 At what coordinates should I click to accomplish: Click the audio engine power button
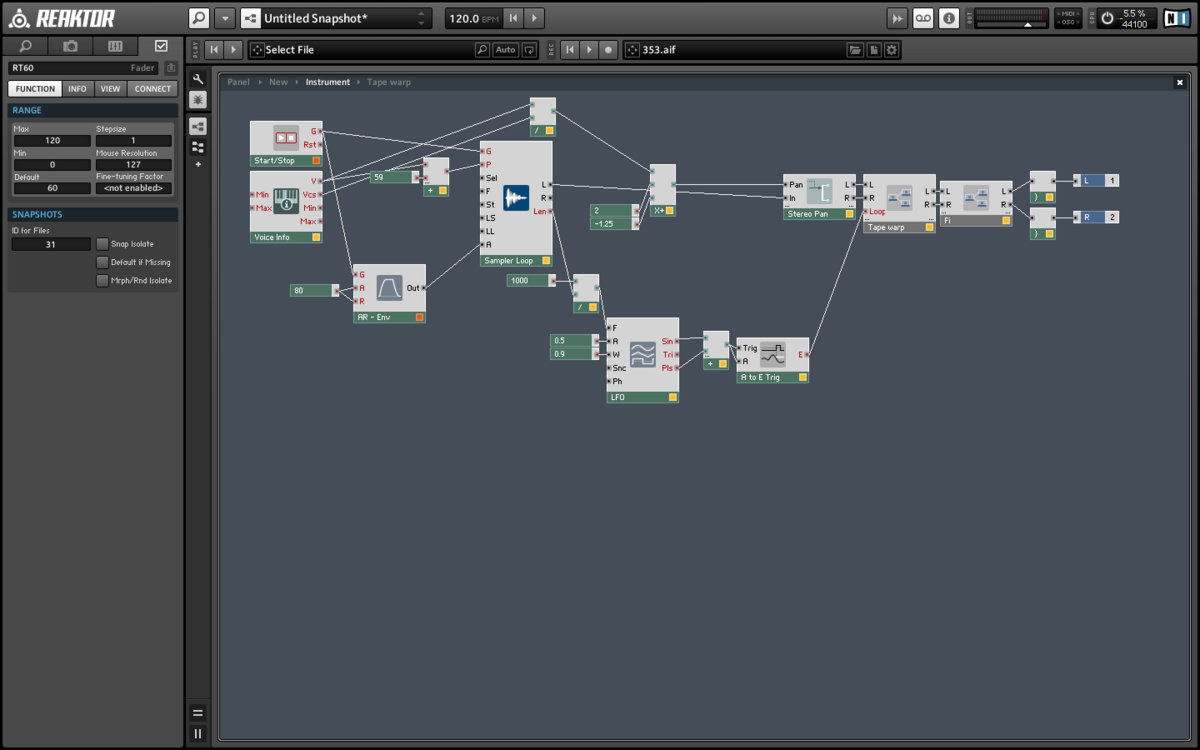(x=1107, y=18)
